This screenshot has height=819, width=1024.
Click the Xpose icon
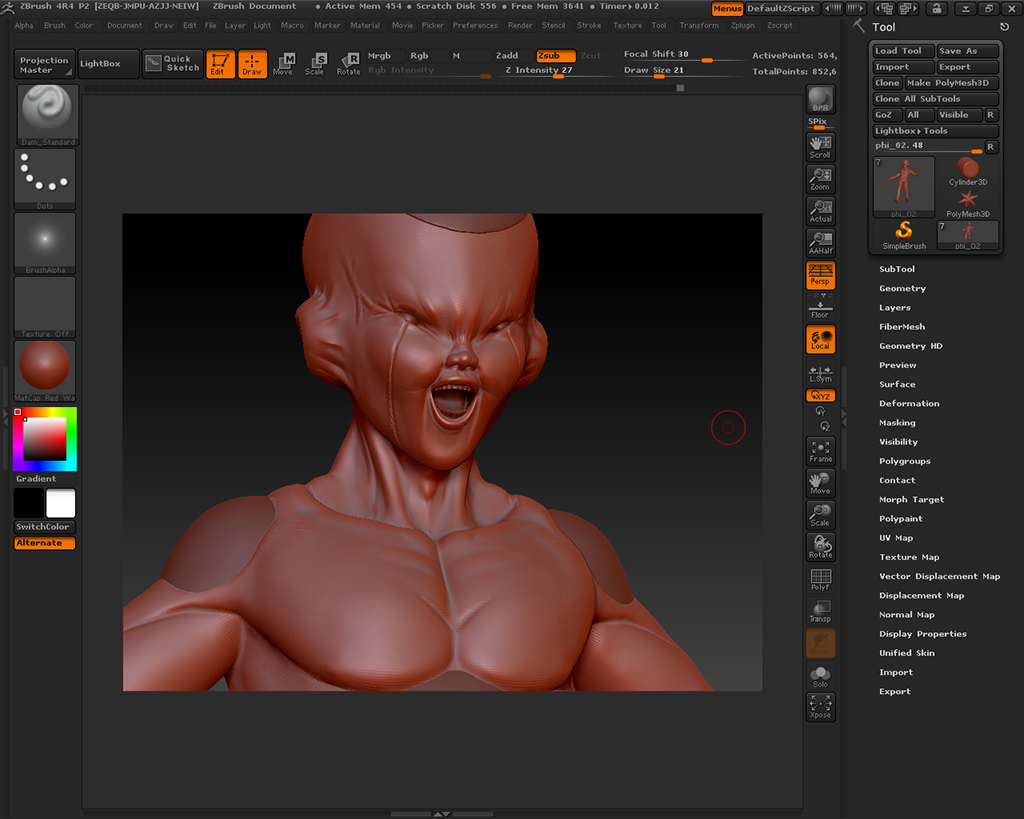point(820,707)
